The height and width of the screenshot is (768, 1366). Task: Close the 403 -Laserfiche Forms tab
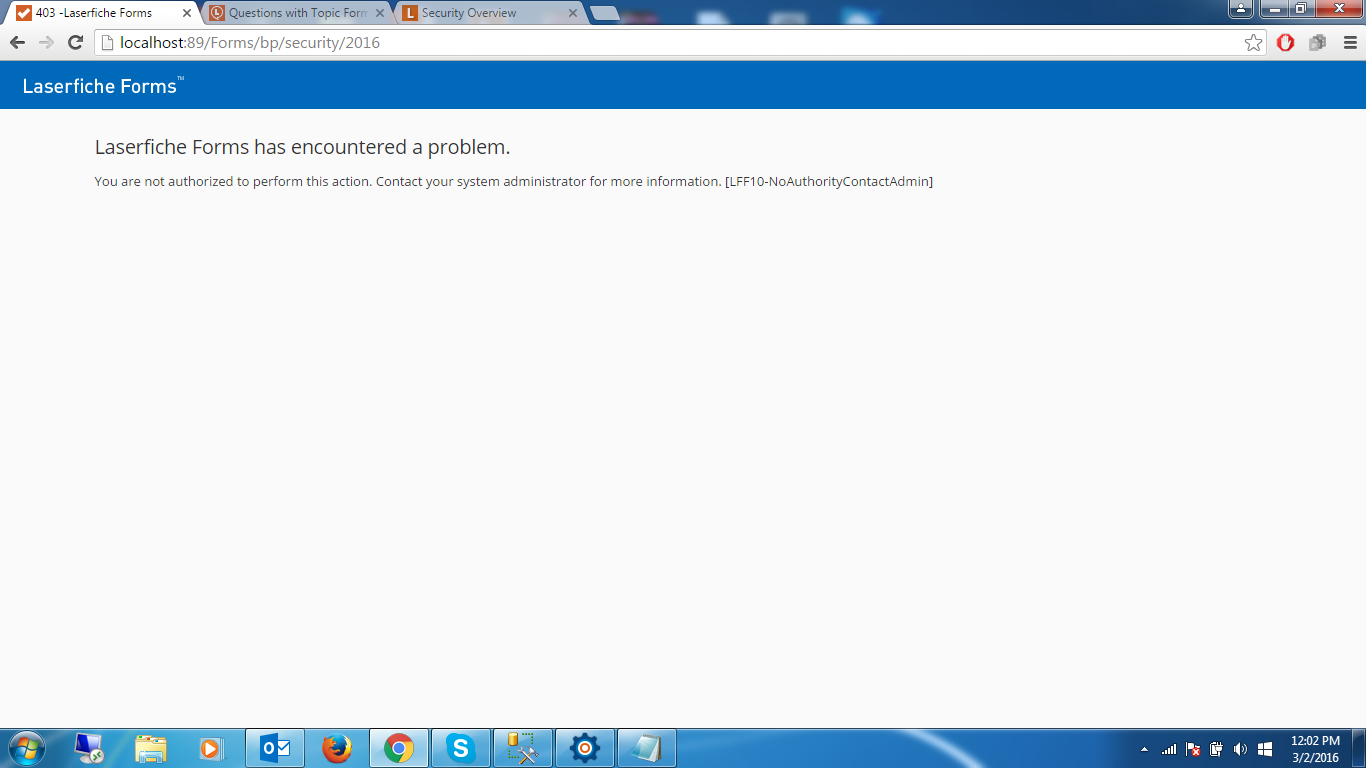point(186,13)
